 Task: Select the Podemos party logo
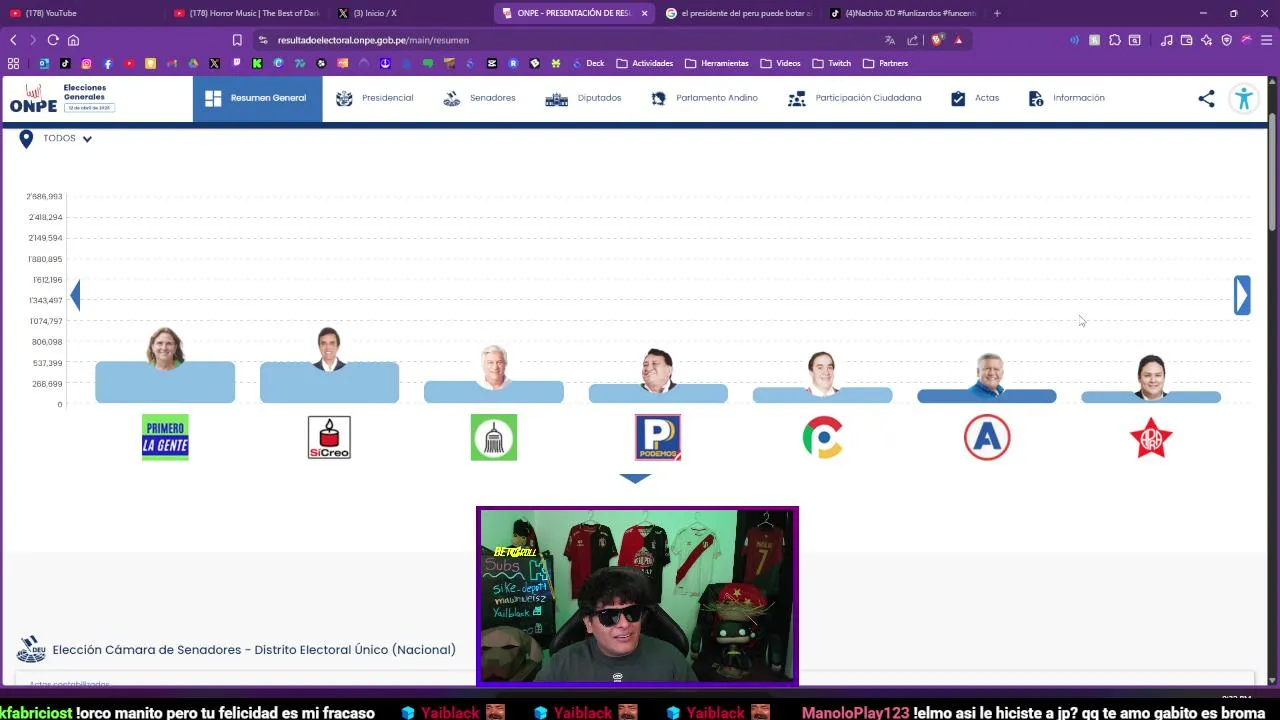coord(658,437)
